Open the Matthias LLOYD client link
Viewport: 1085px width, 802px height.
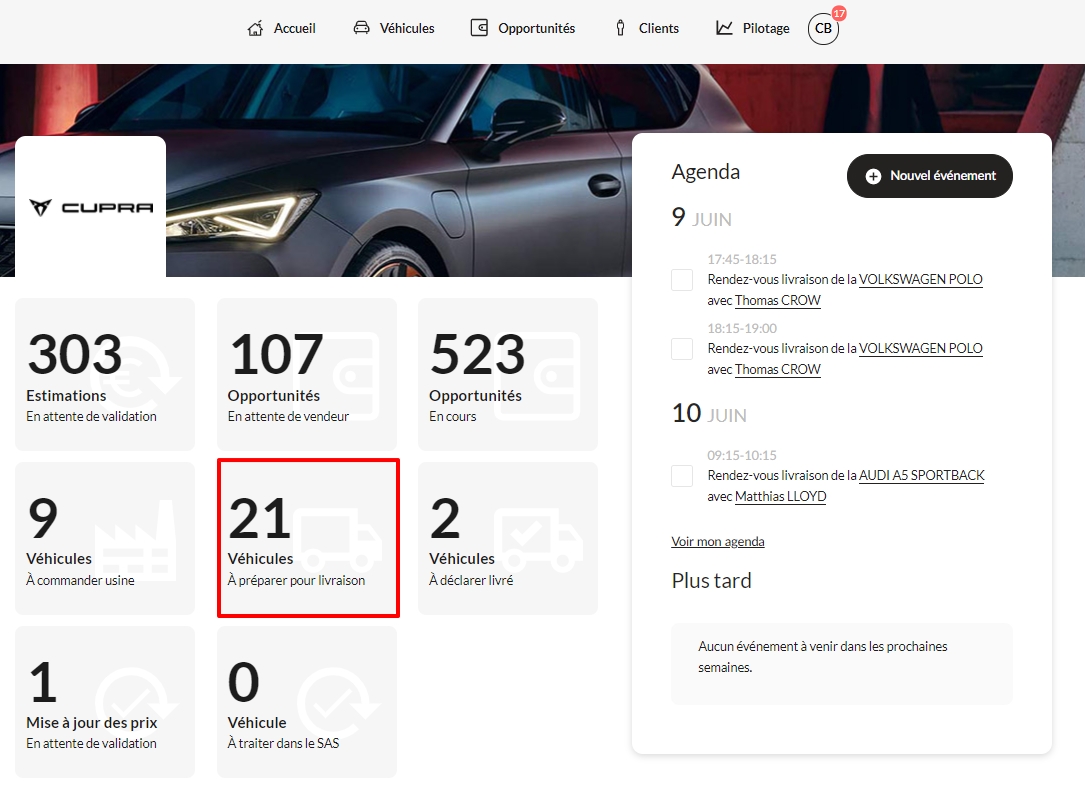point(781,497)
